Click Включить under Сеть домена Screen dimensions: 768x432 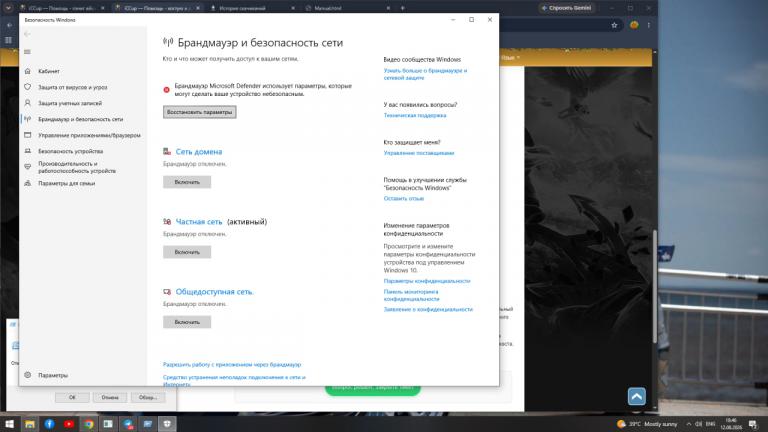187,182
